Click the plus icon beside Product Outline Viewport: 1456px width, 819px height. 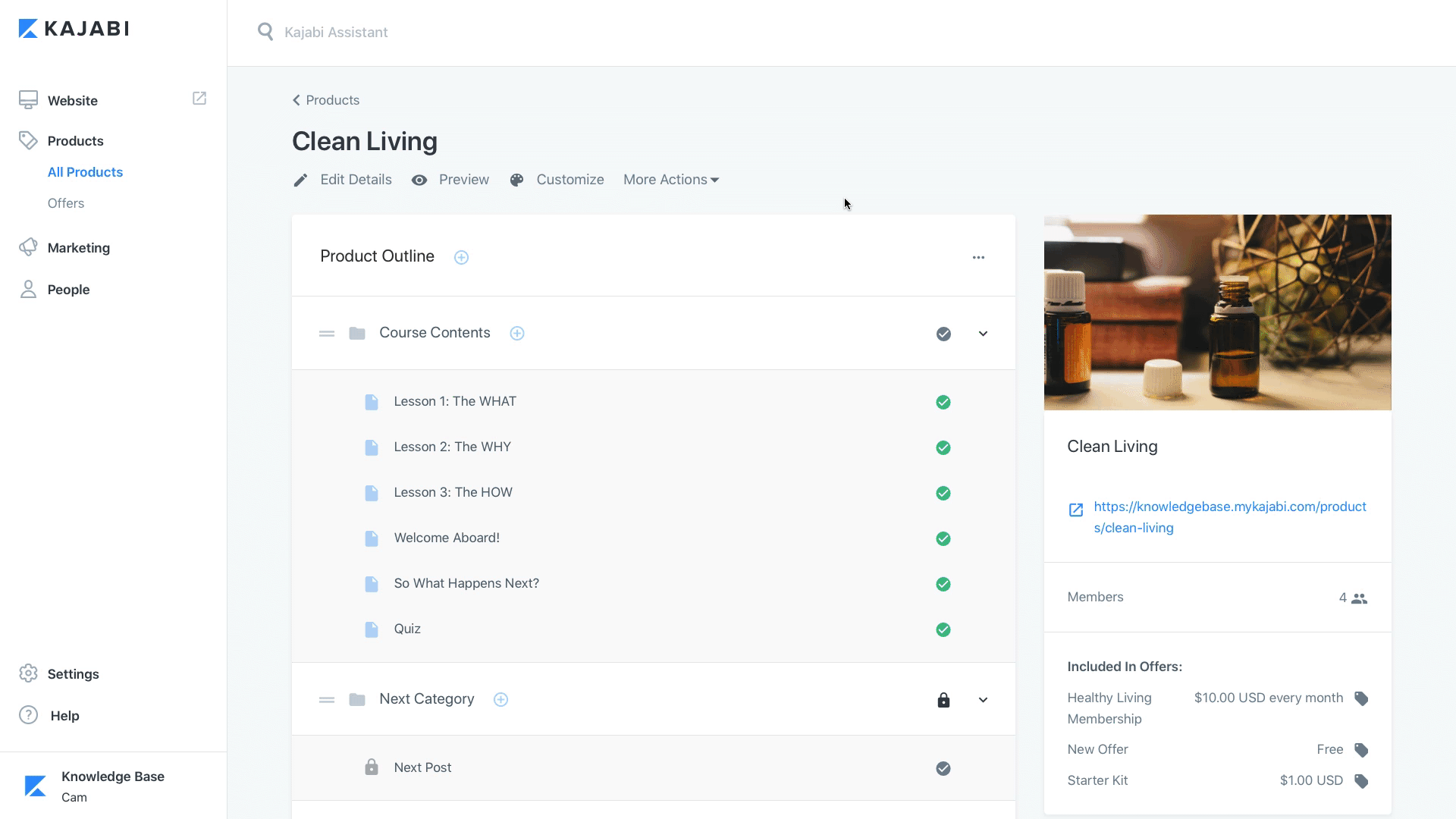pos(461,257)
